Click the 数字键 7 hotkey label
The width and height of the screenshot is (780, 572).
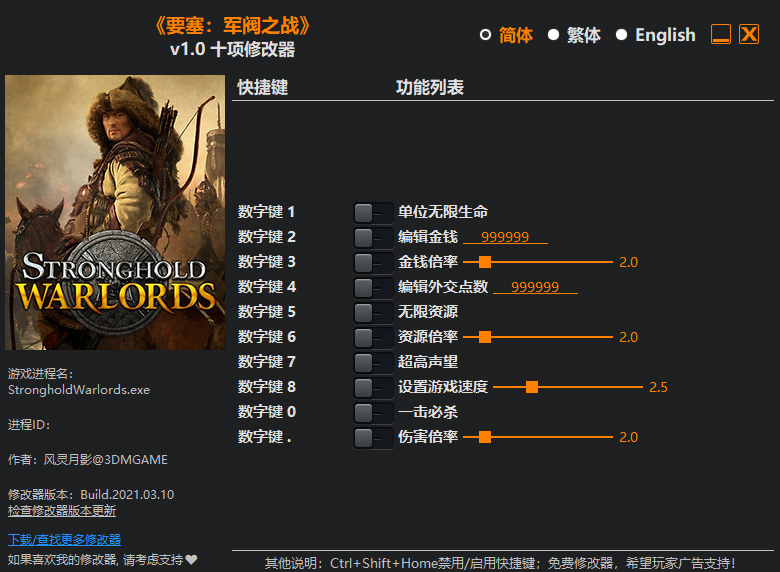tap(266, 362)
